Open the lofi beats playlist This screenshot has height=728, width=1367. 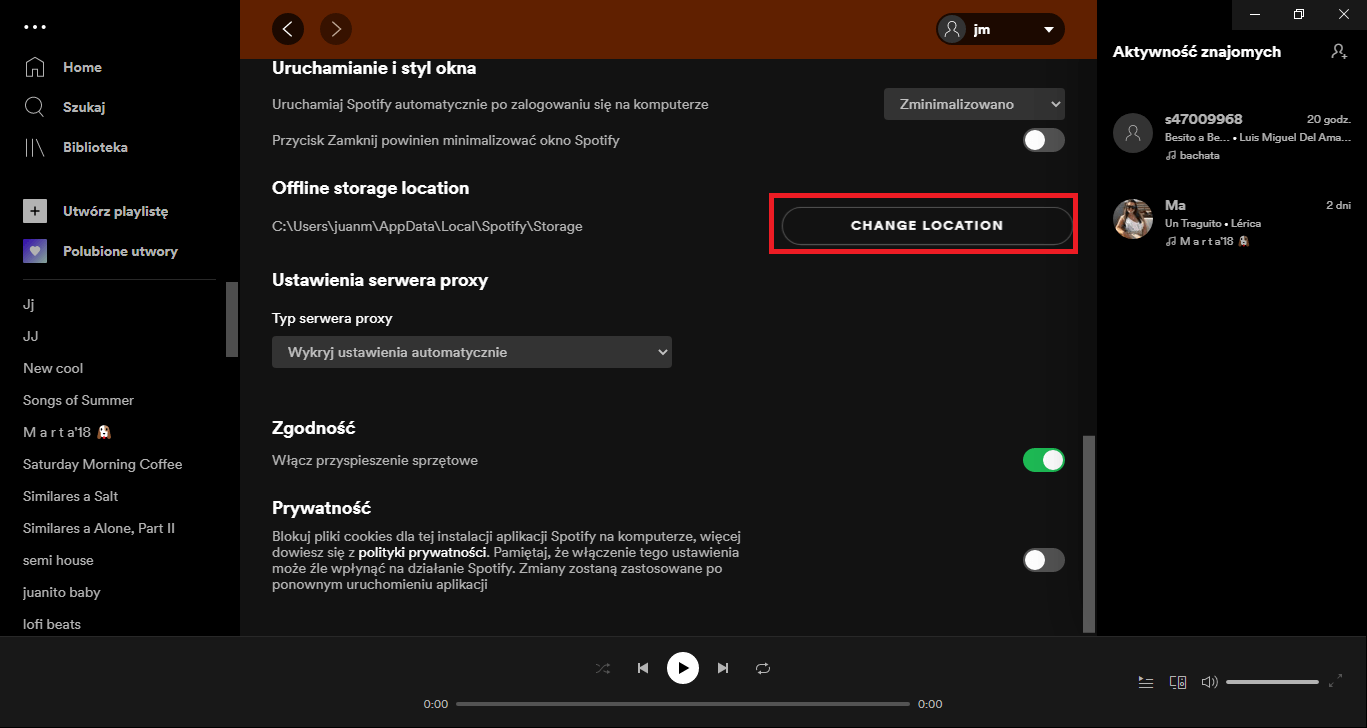[52, 624]
